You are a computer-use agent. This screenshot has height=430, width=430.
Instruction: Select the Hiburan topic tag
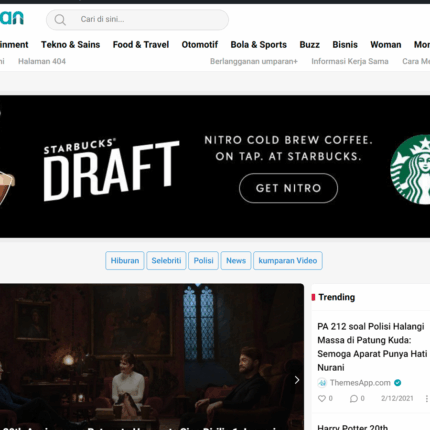(x=125, y=260)
